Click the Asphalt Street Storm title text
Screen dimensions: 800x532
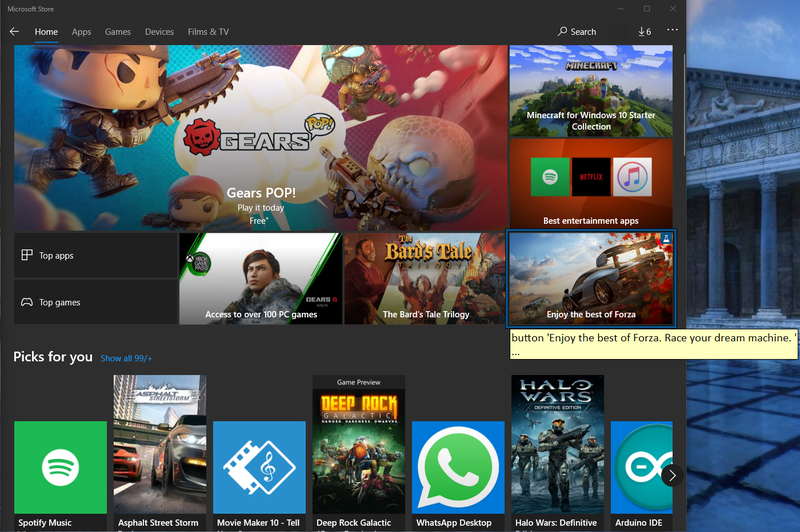coord(158,523)
